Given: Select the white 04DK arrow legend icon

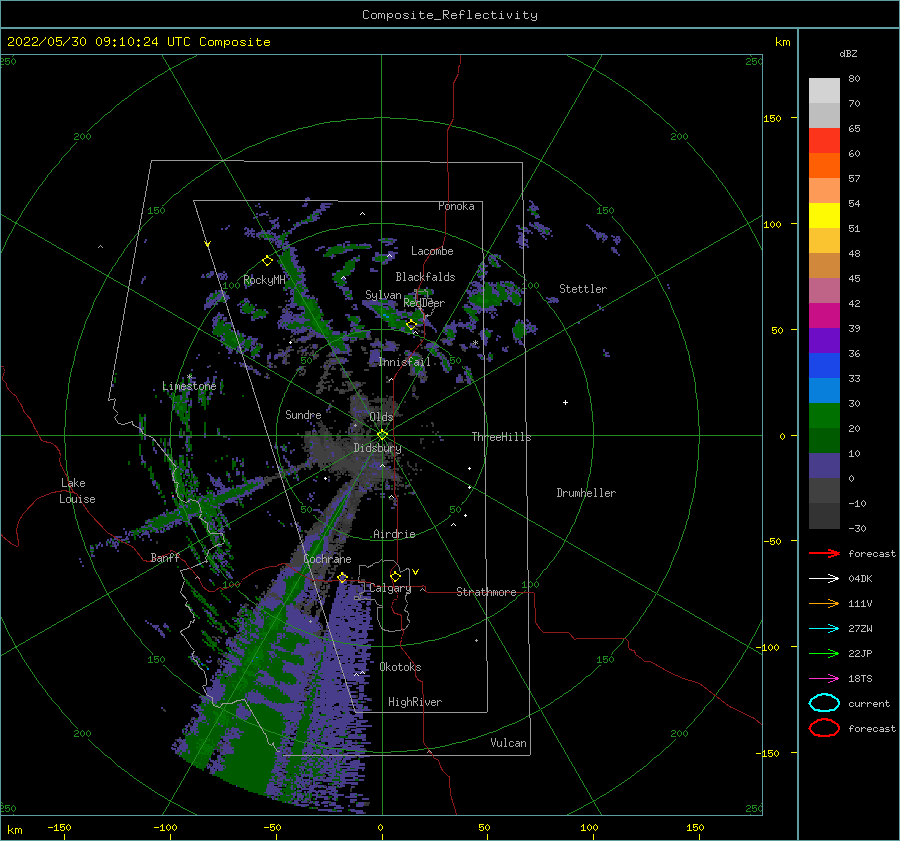Looking at the screenshot, I should coord(824,578).
